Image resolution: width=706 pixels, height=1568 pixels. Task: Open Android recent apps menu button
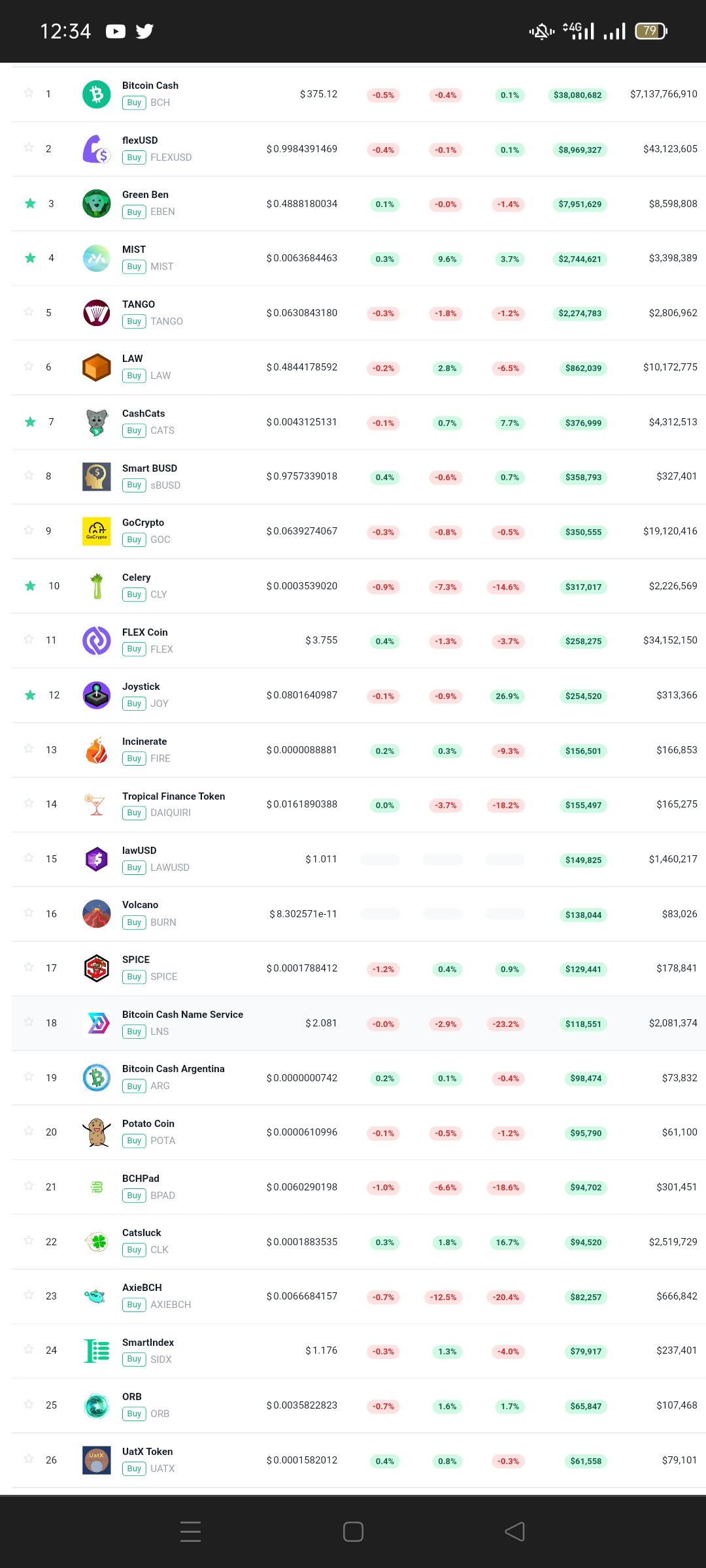[x=190, y=1531]
